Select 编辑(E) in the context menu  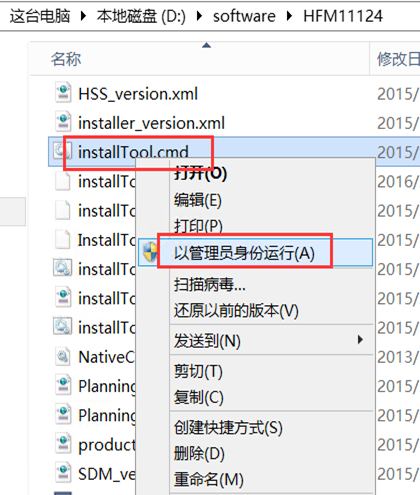click(198, 200)
